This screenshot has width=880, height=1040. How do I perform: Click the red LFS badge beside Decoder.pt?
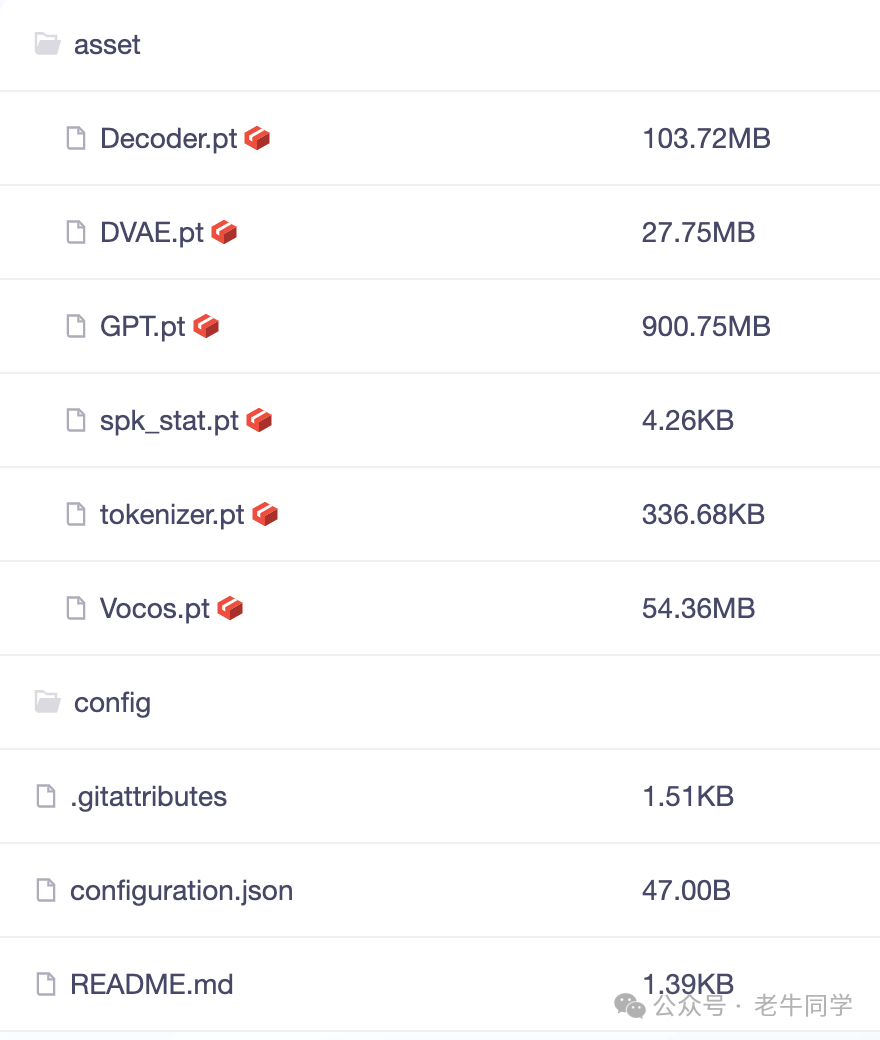257,139
